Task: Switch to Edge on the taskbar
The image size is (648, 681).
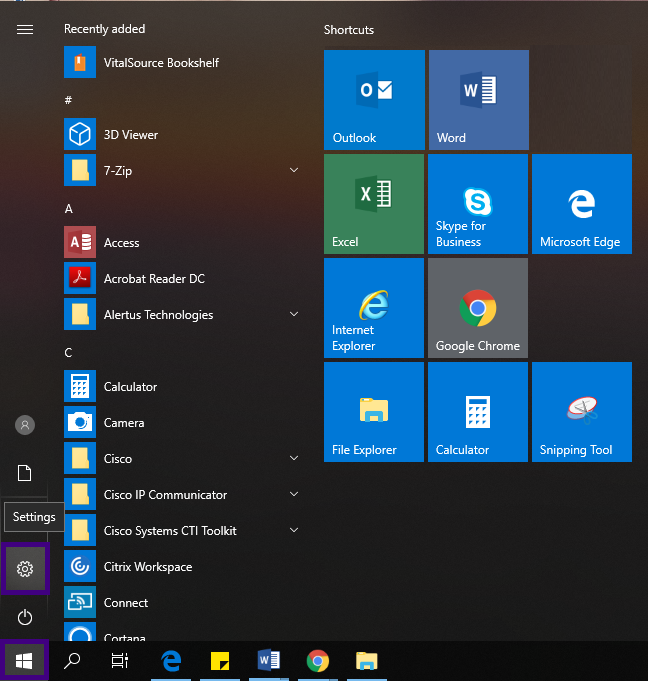Action: (171, 661)
